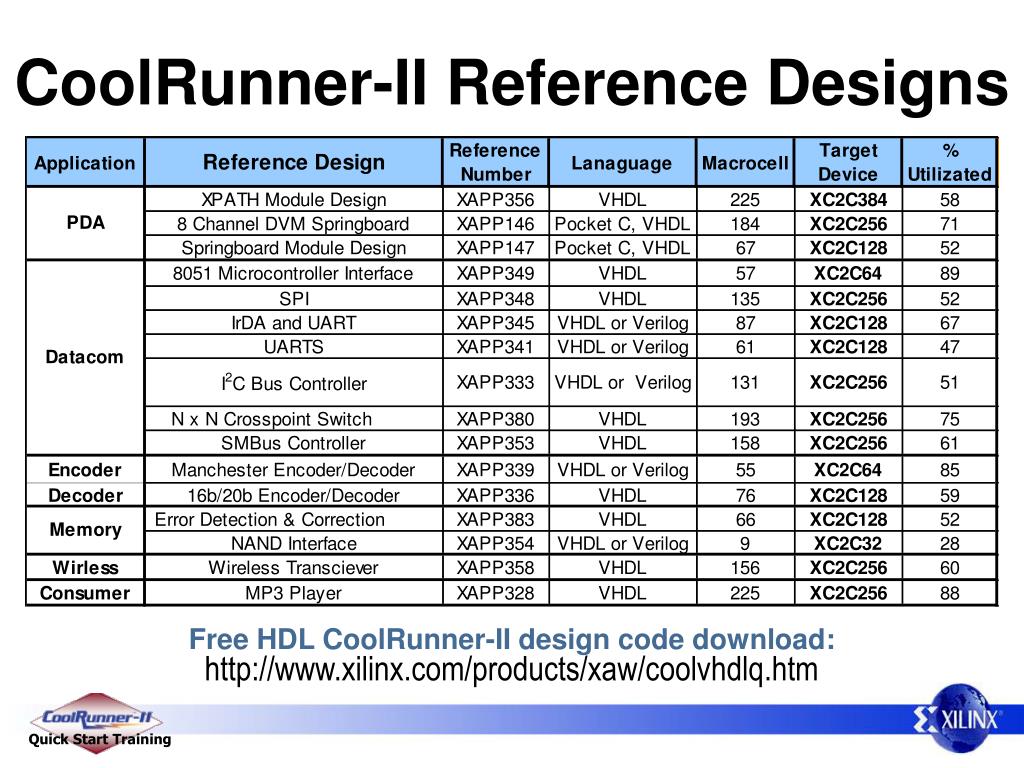Click the UARTS reference design cell
The image size is (1024, 768).
click(294, 347)
